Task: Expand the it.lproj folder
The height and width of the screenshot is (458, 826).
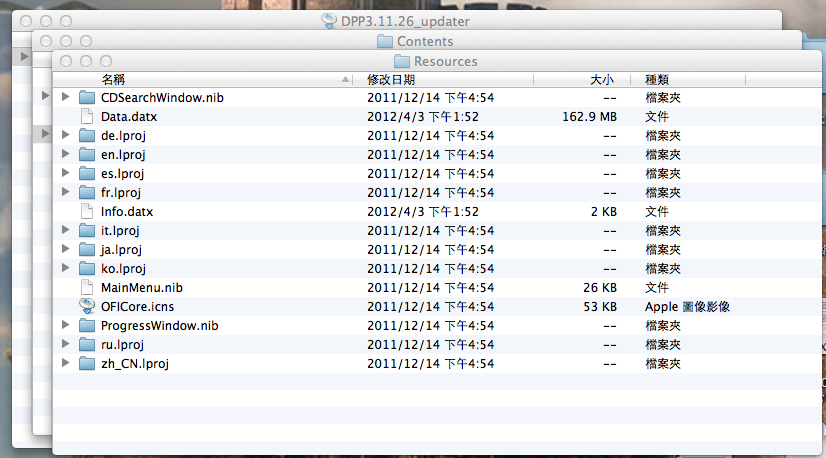Action: [x=65, y=230]
